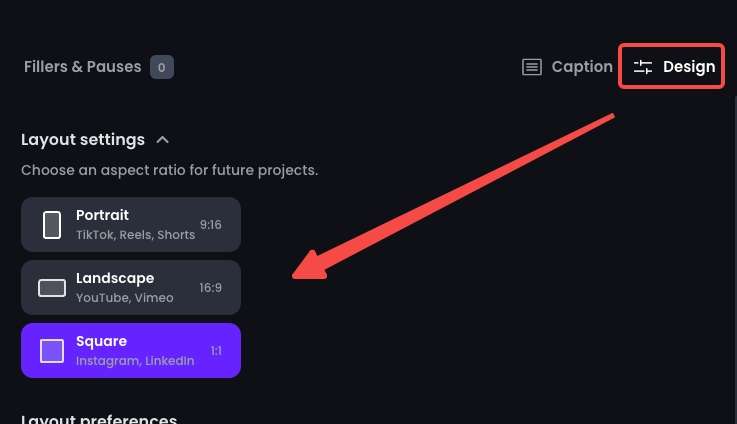
Task: Click the Layout settings heading
Action: (x=83, y=140)
